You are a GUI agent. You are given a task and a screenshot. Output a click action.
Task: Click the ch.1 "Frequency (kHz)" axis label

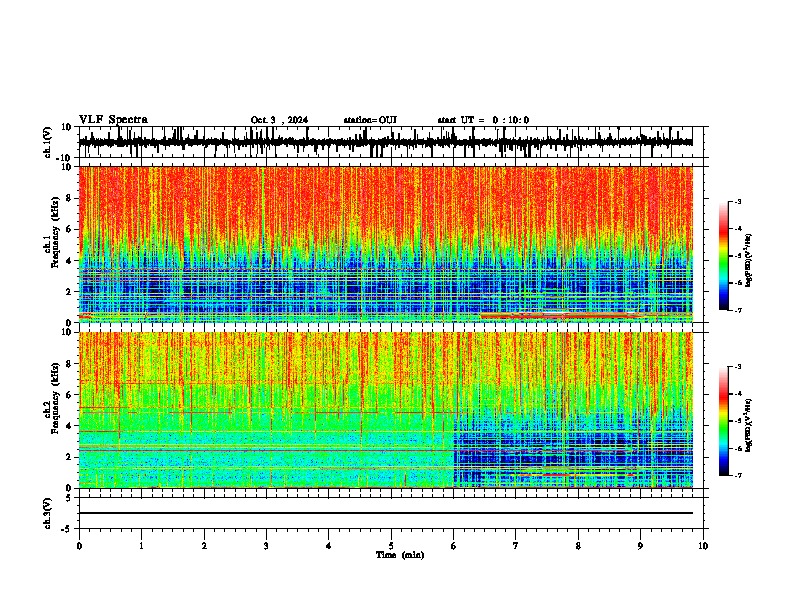(56, 232)
